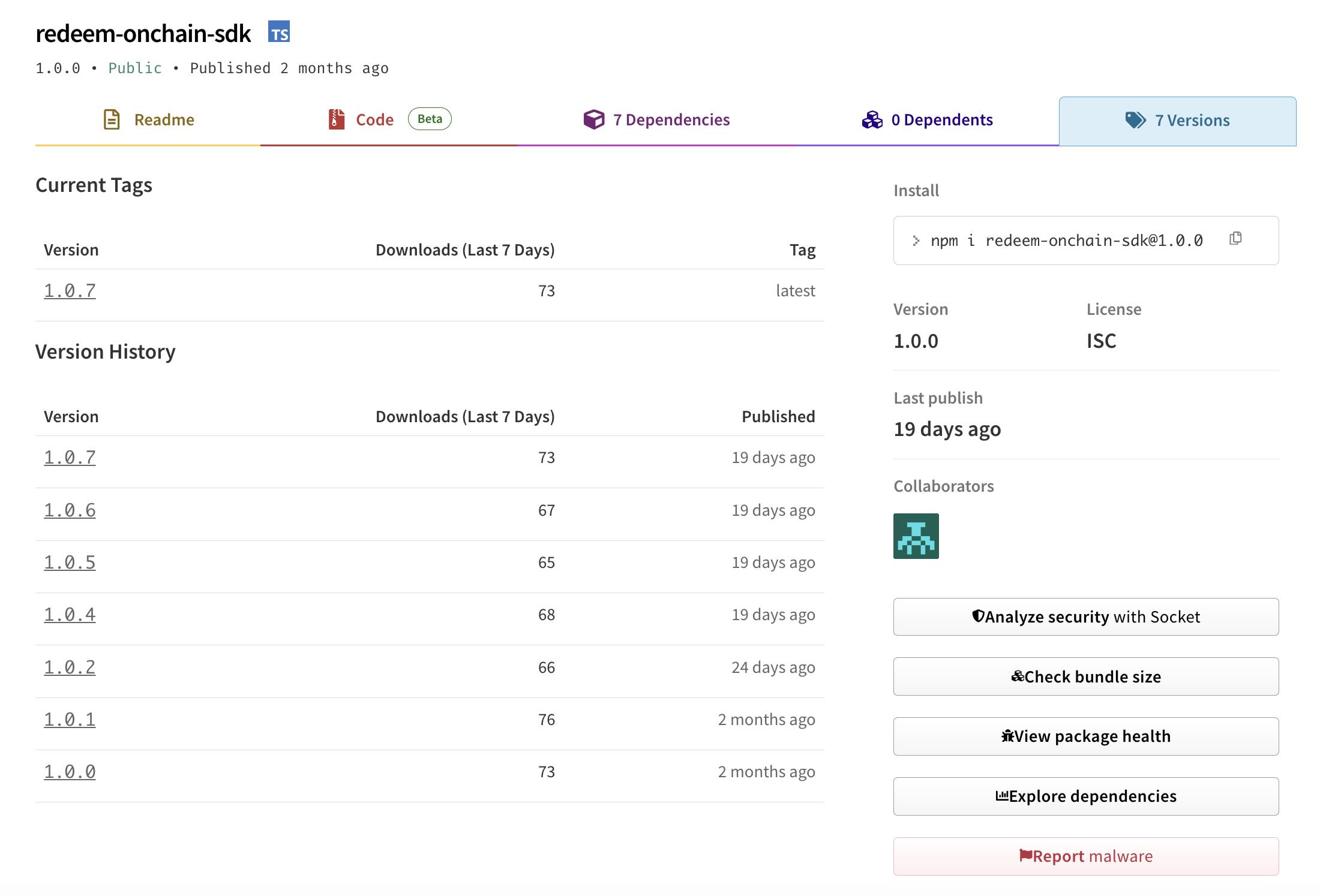Viewport: 1320px width, 896px height.
Task: Click Analyze security with Socket button
Action: 1086,617
